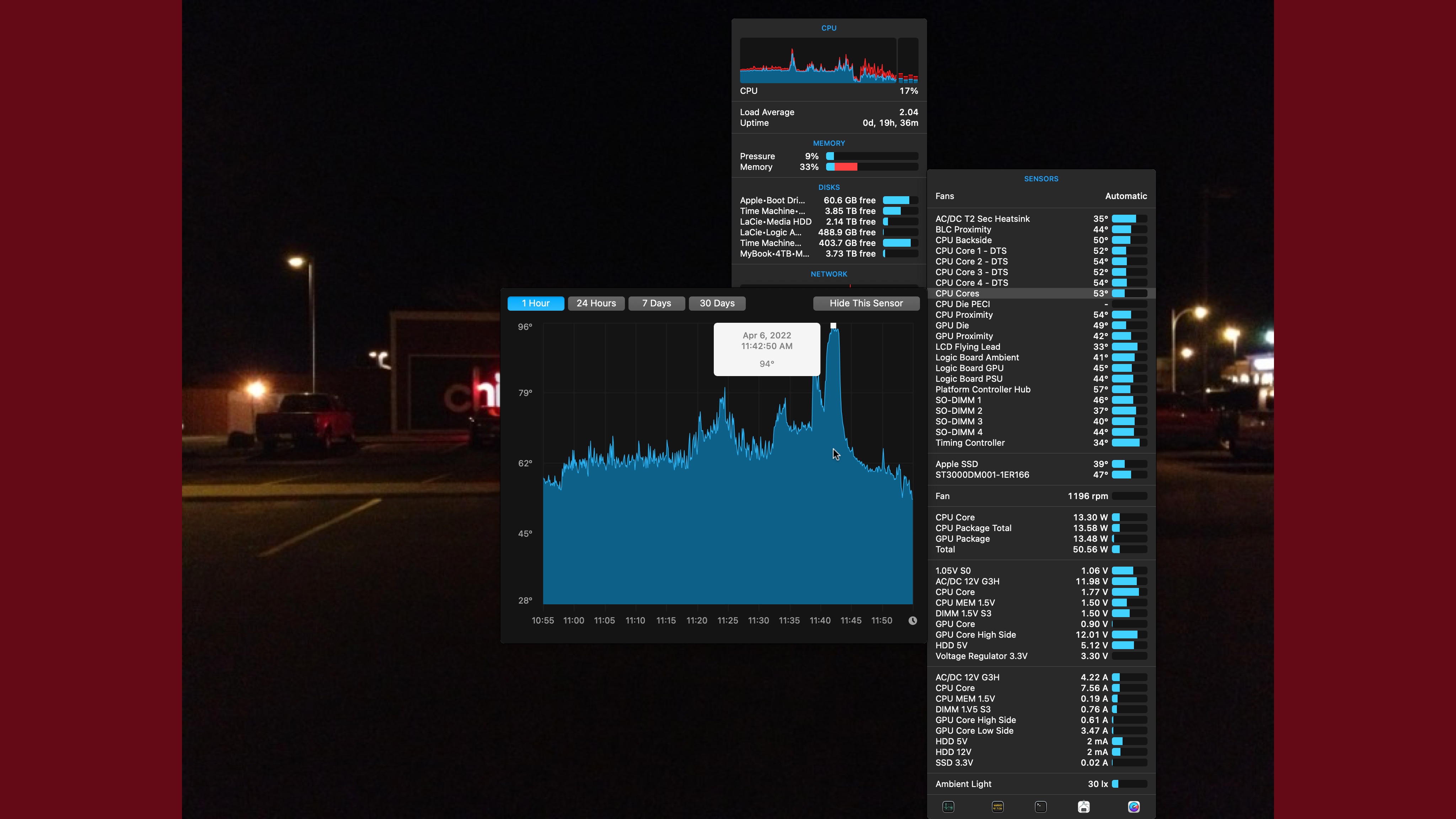This screenshot has width=1456, height=819.
Task: Click the white graph peak marker
Action: click(x=833, y=326)
